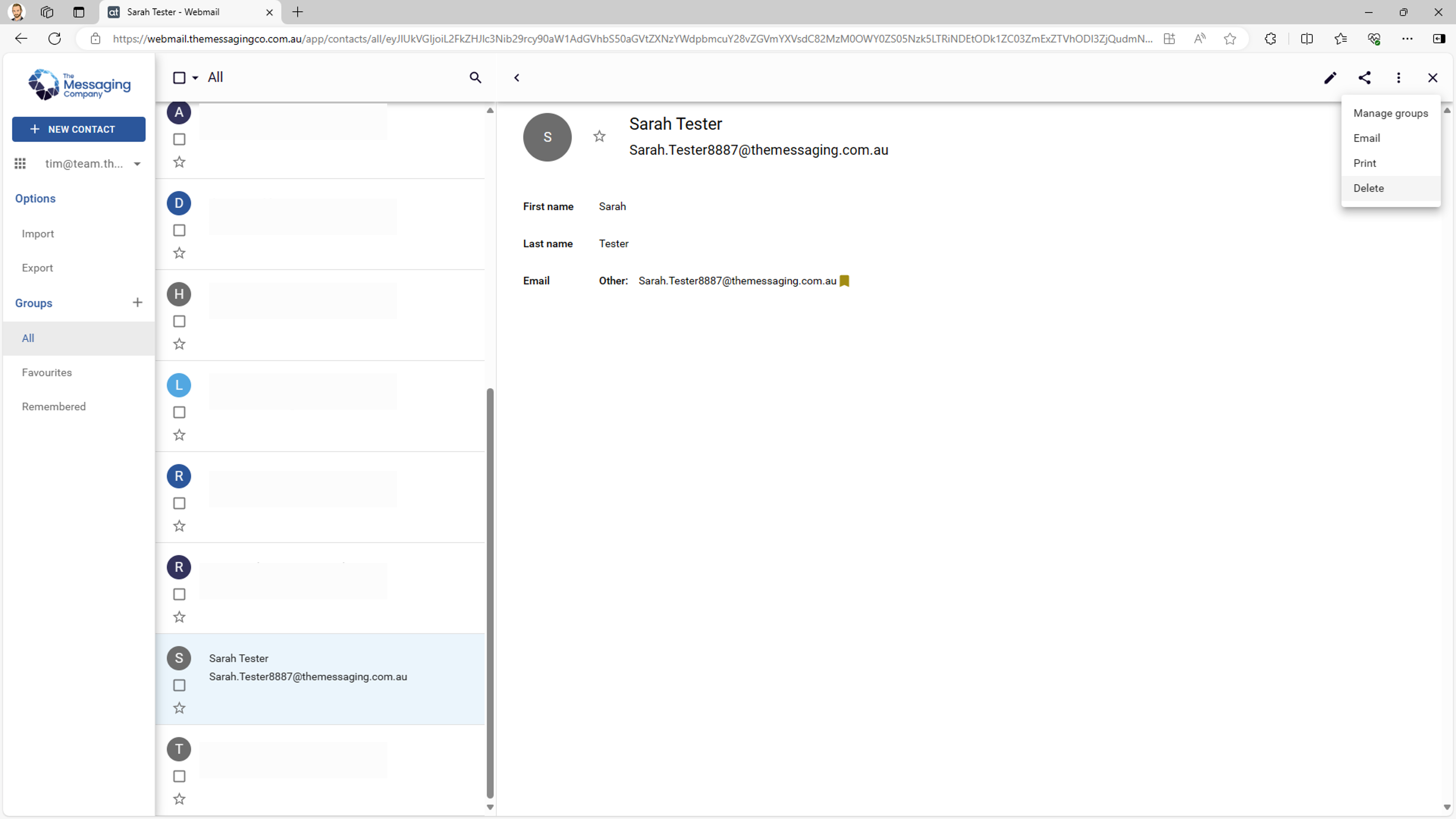Select Sarah Tester's row checkbox
This screenshot has height=819, width=1456.
tap(179, 685)
